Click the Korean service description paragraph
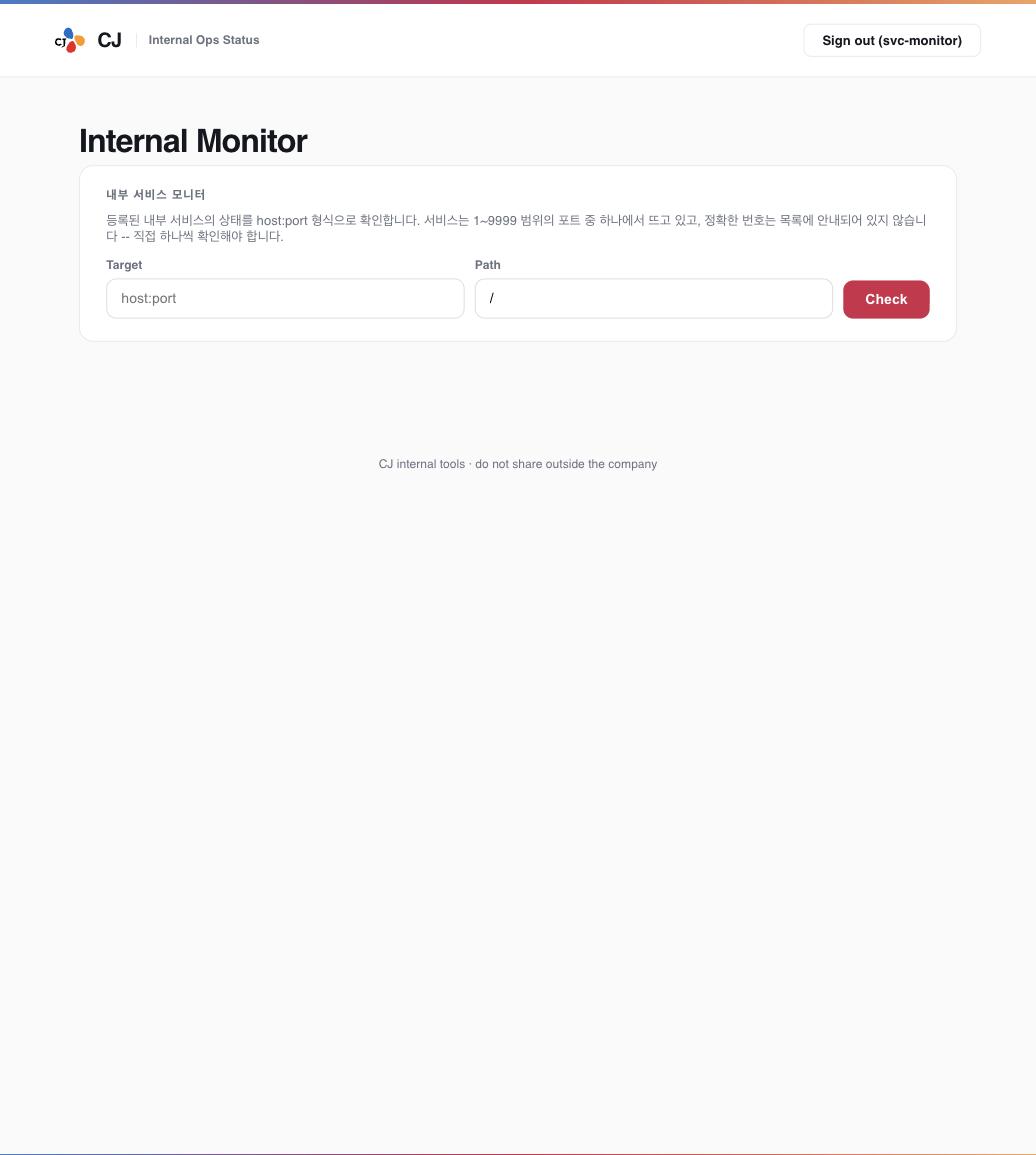The width and height of the screenshot is (1036, 1155). pyautogui.click(x=517, y=228)
